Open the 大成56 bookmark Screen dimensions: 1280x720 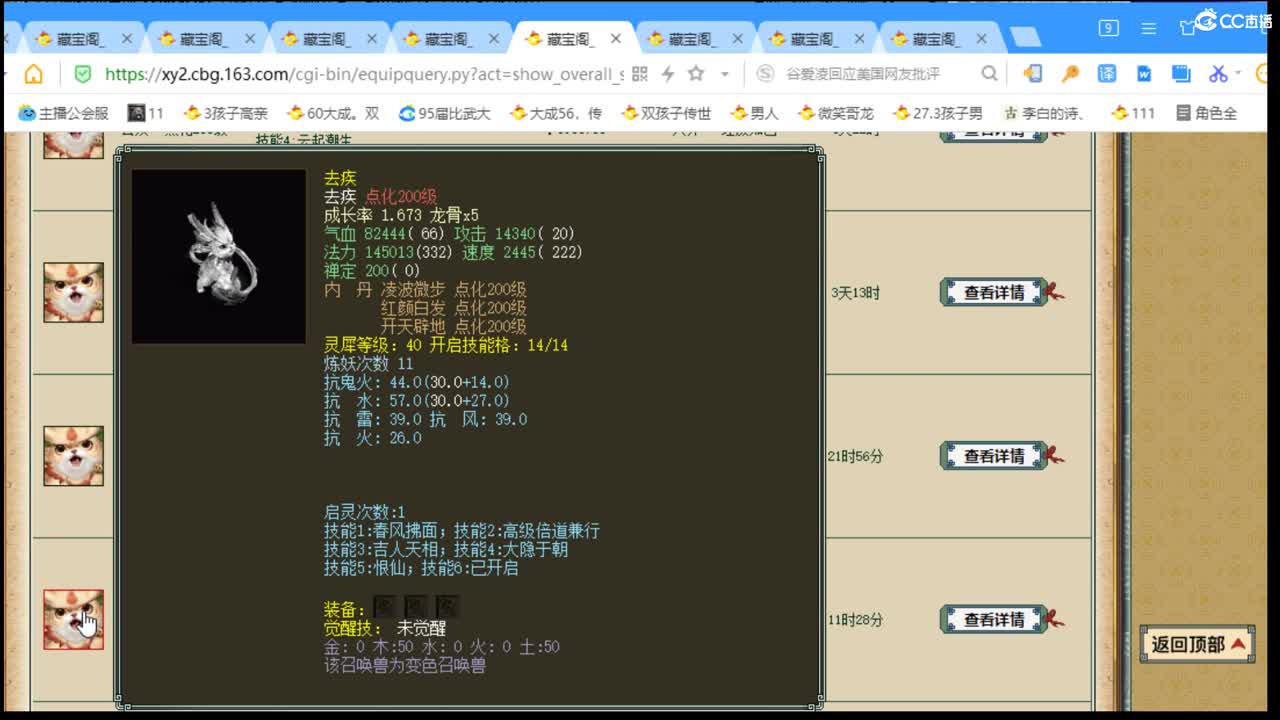pyautogui.click(x=556, y=113)
